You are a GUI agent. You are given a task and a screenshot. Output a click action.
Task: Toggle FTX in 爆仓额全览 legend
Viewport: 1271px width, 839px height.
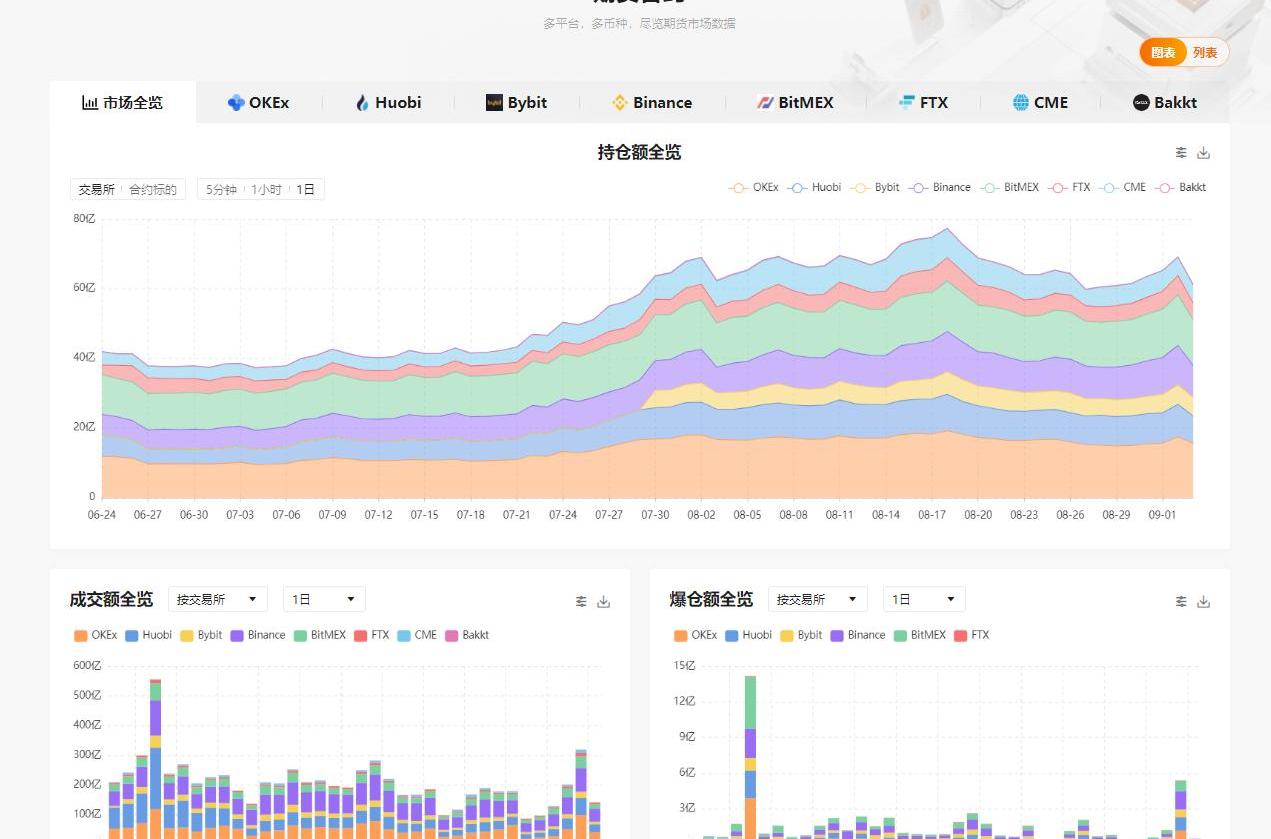pos(972,635)
